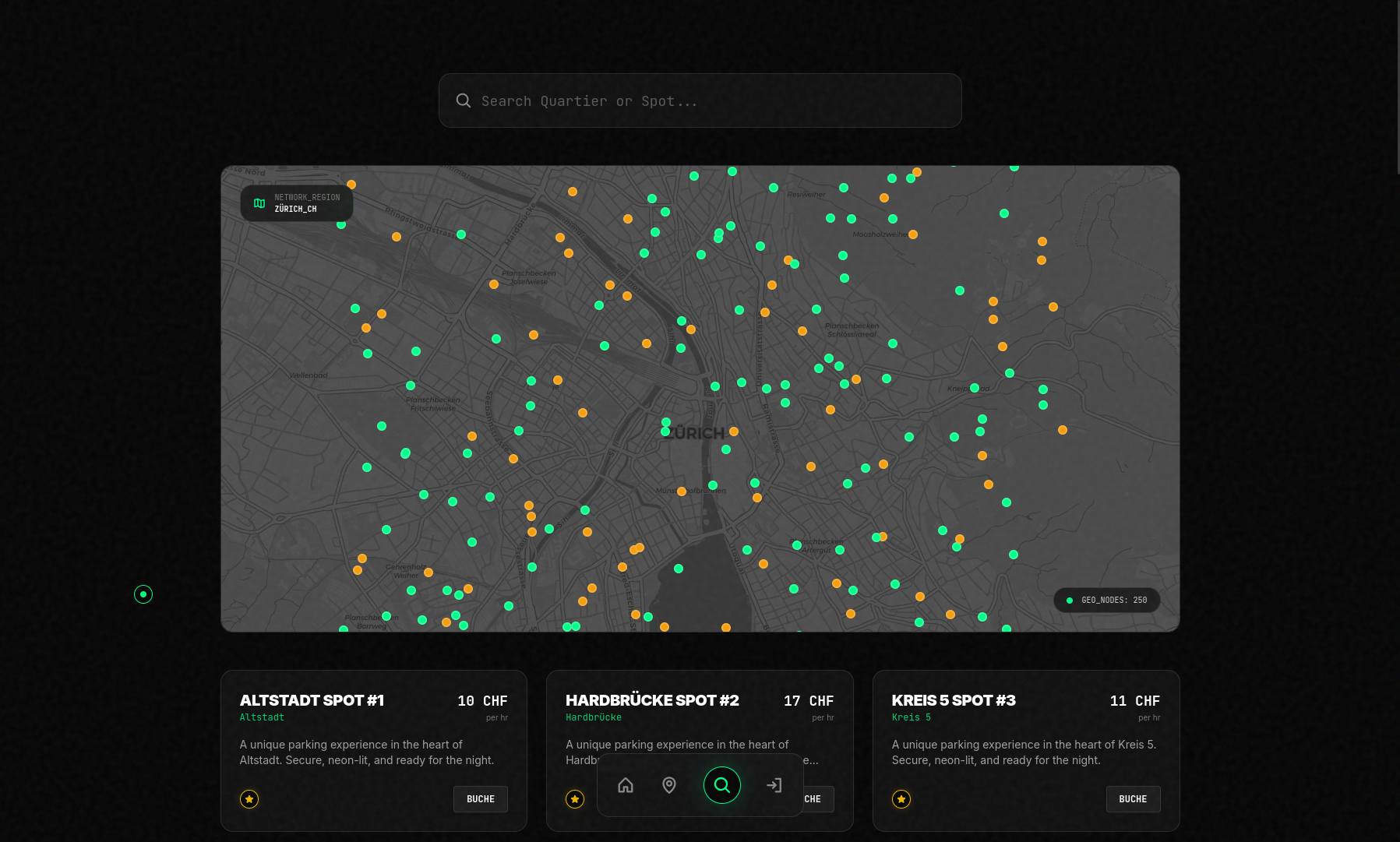Click into the Search Quartier or Spot field
This screenshot has height=842, width=1400.
click(x=701, y=101)
